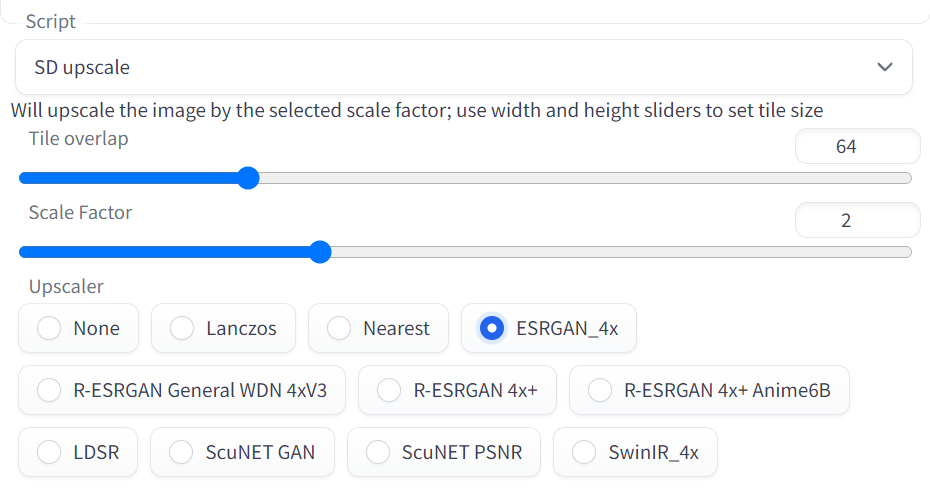Viewport: 930px width, 503px height.
Task: Click the chevron arrow of Script dropdown
Action: coord(884,68)
